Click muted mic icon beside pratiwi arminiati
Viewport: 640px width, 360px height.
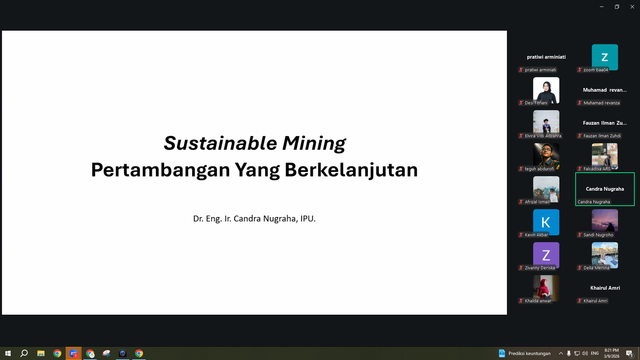521,70
